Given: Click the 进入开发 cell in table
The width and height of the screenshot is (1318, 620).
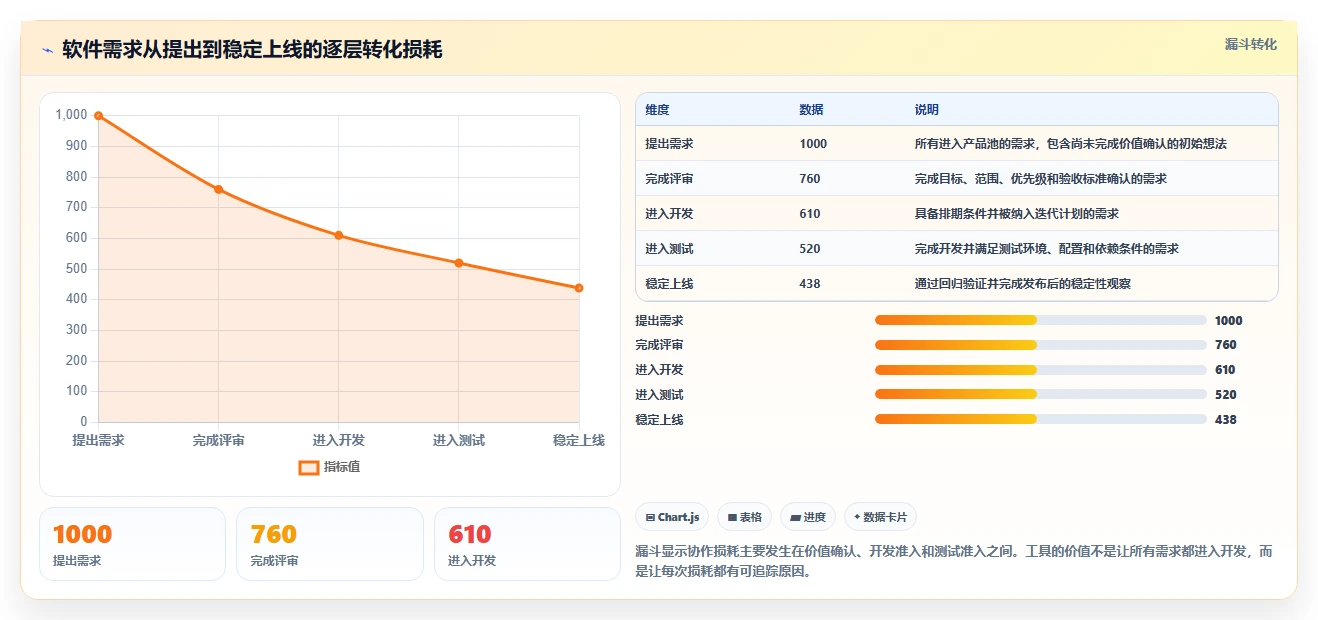Looking at the screenshot, I should [x=669, y=214].
